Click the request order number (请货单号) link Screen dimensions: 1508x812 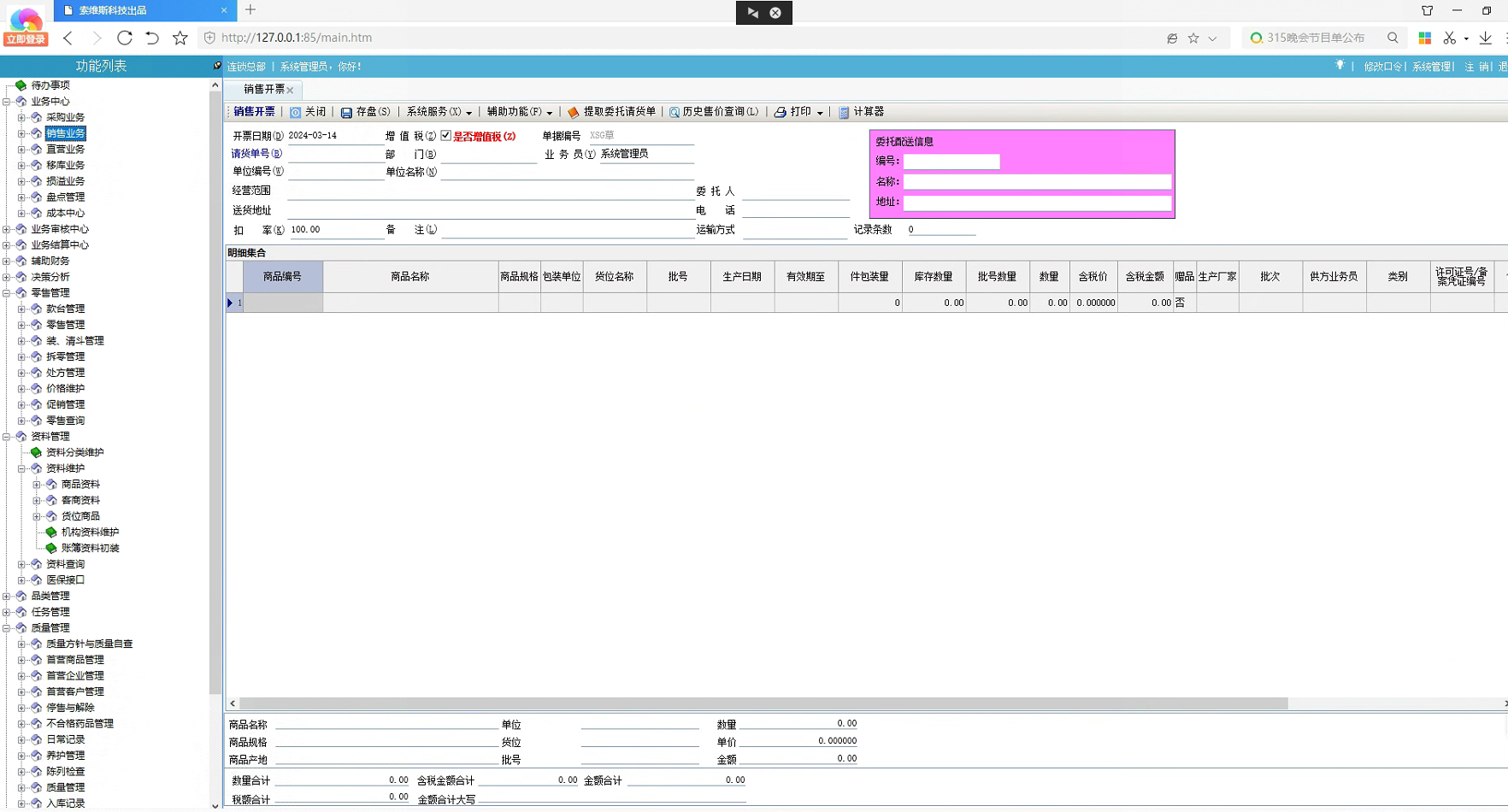[x=256, y=154]
